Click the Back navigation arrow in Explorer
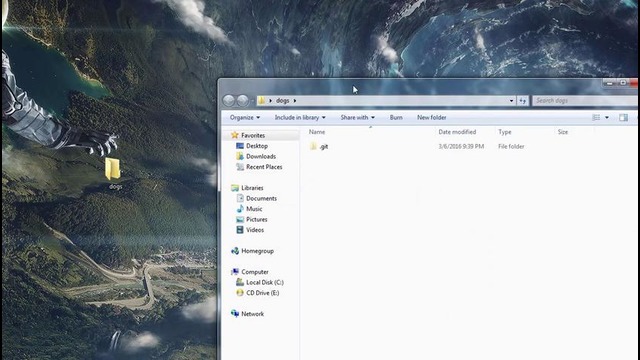 click(x=229, y=100)
